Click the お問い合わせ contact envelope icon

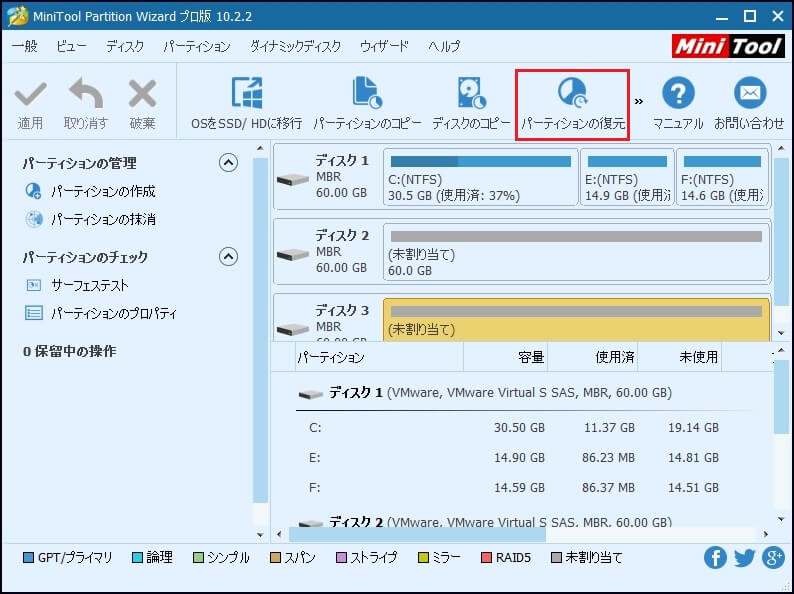[x=749, y=93]
